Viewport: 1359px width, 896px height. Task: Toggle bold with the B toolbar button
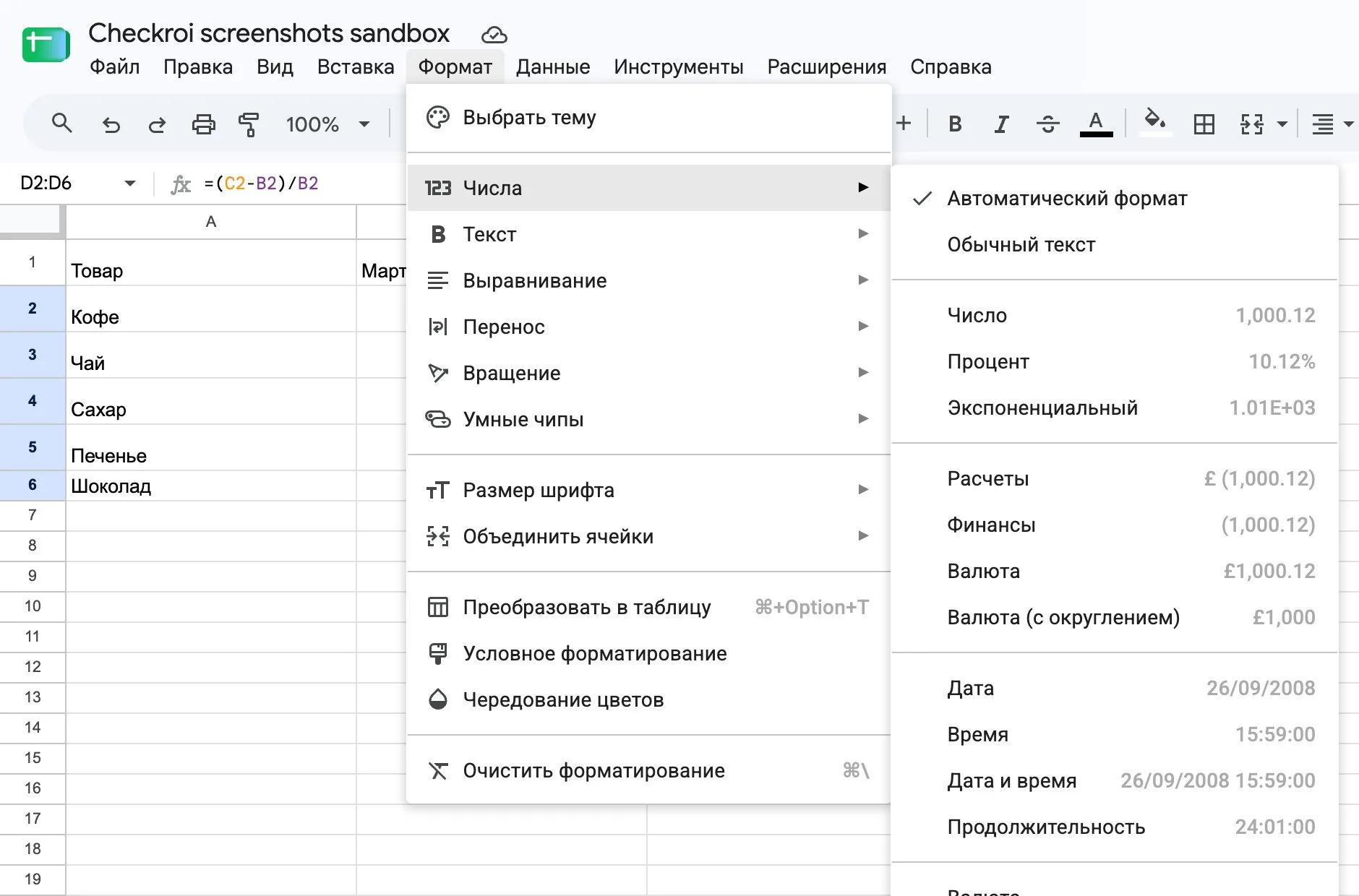tap(955, 124)
